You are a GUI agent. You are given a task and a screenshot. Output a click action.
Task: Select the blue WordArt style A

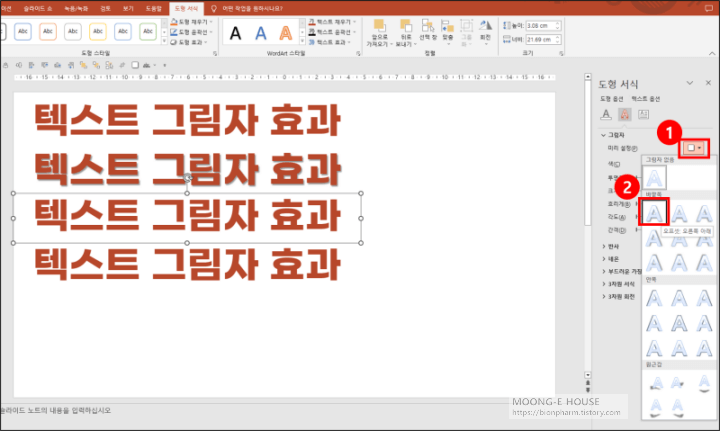[x=261, y=33]
